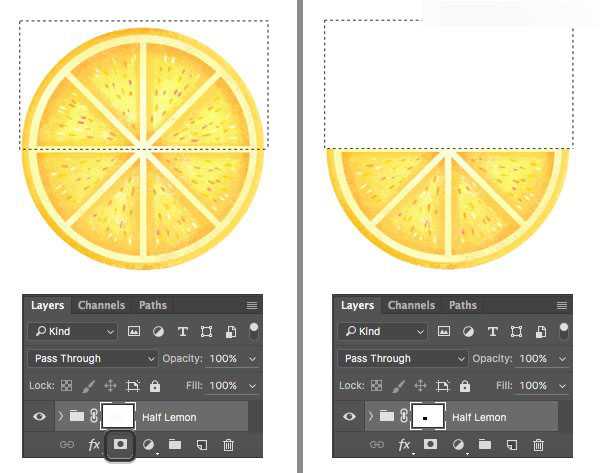Filter for pixel layers in right panel
600x473 pixels.
click(444, 331)
